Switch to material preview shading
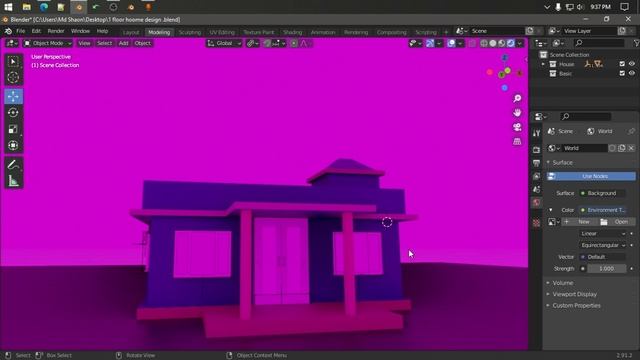The height and width of the screenshot is (360, 640). (502, 43)
